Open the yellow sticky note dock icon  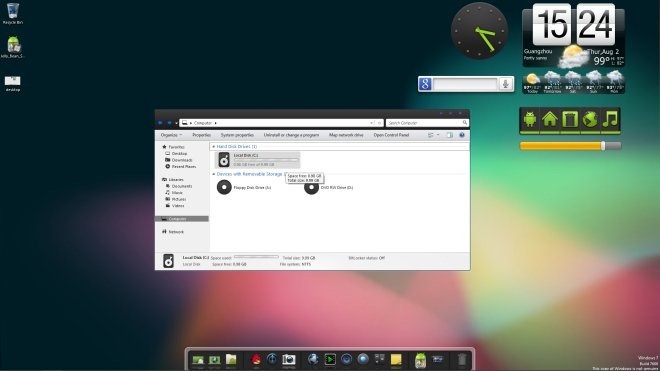[x=396, y=360]
